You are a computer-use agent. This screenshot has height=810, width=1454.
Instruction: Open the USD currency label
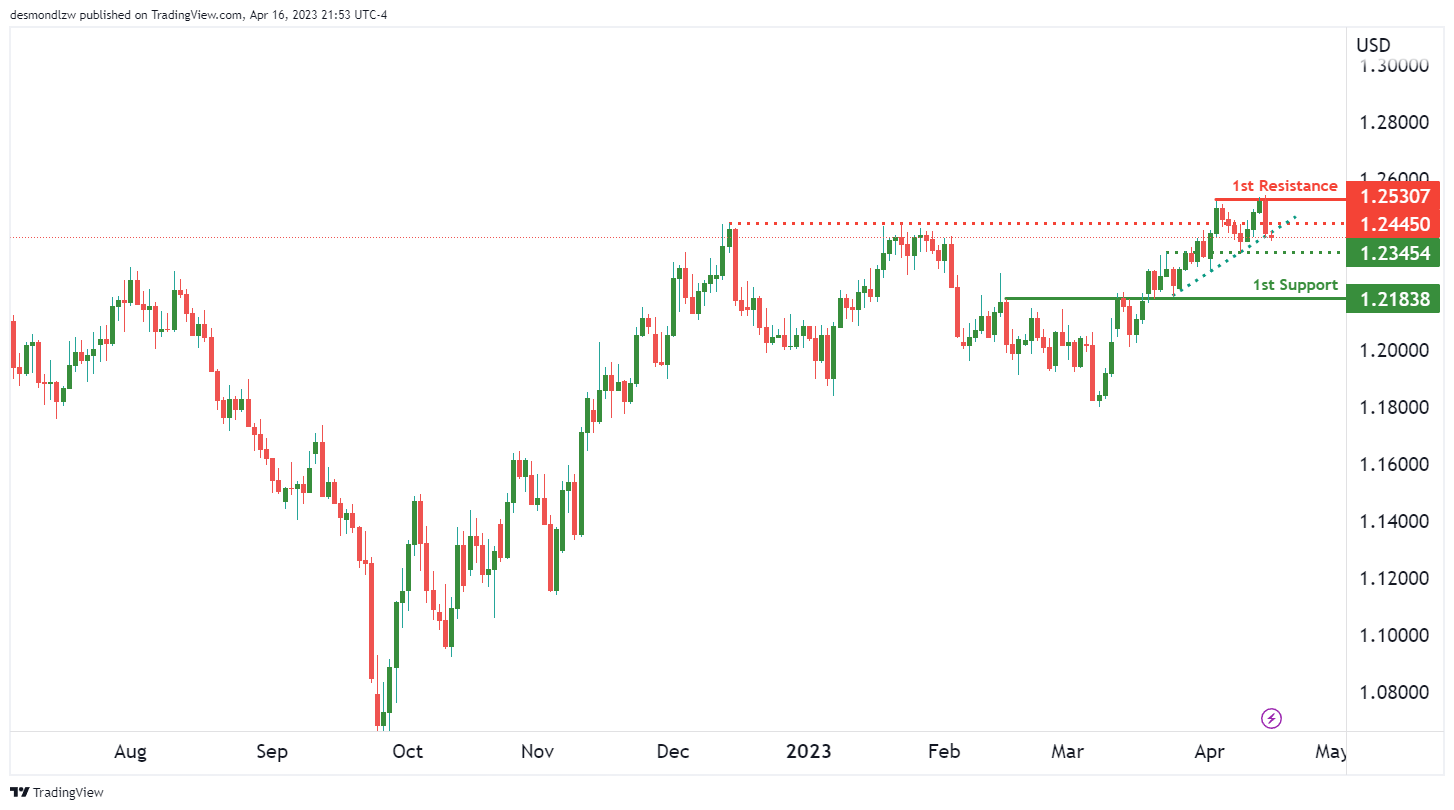tap(1373, 45)
